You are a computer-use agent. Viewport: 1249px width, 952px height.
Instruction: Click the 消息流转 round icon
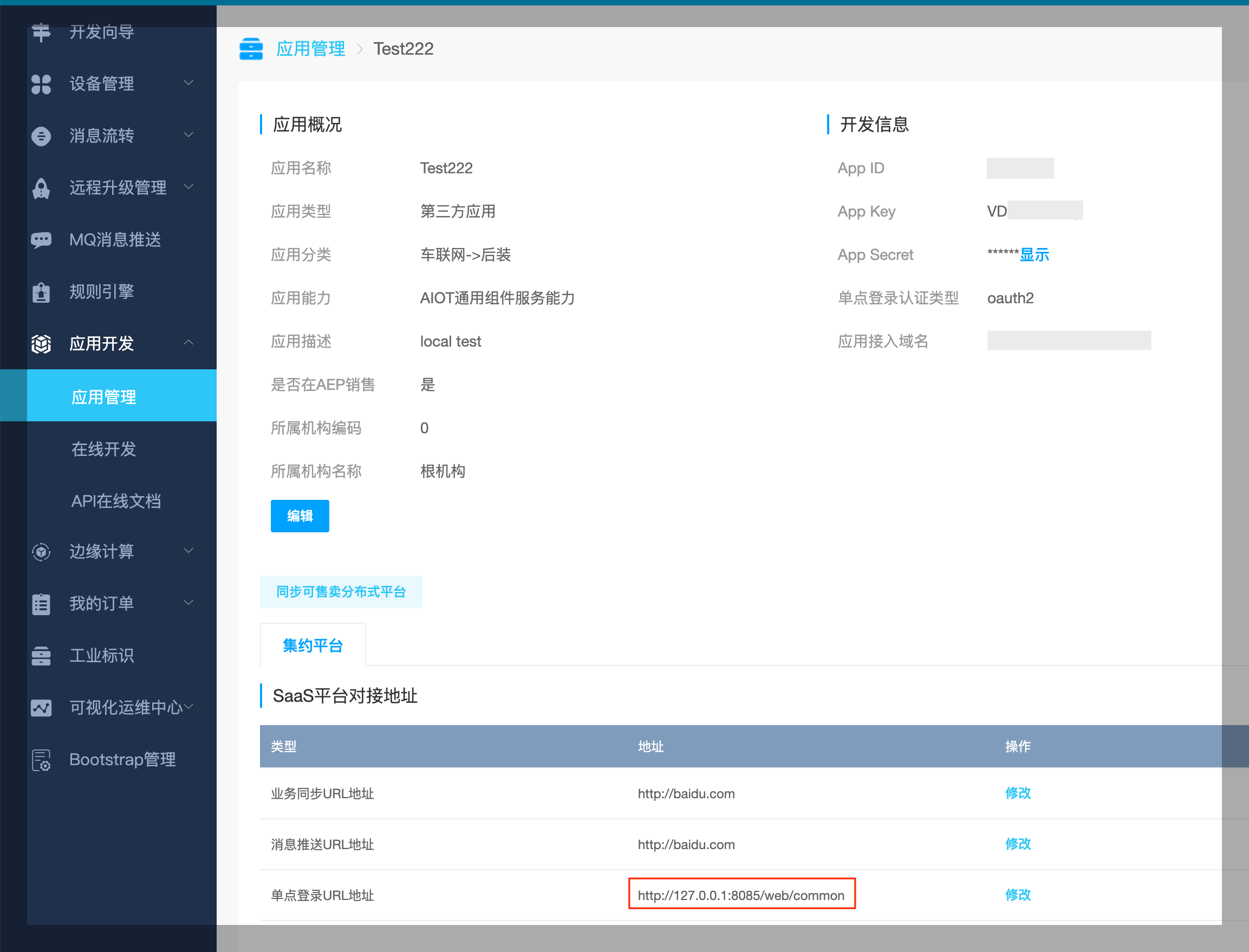coord(41,136)
